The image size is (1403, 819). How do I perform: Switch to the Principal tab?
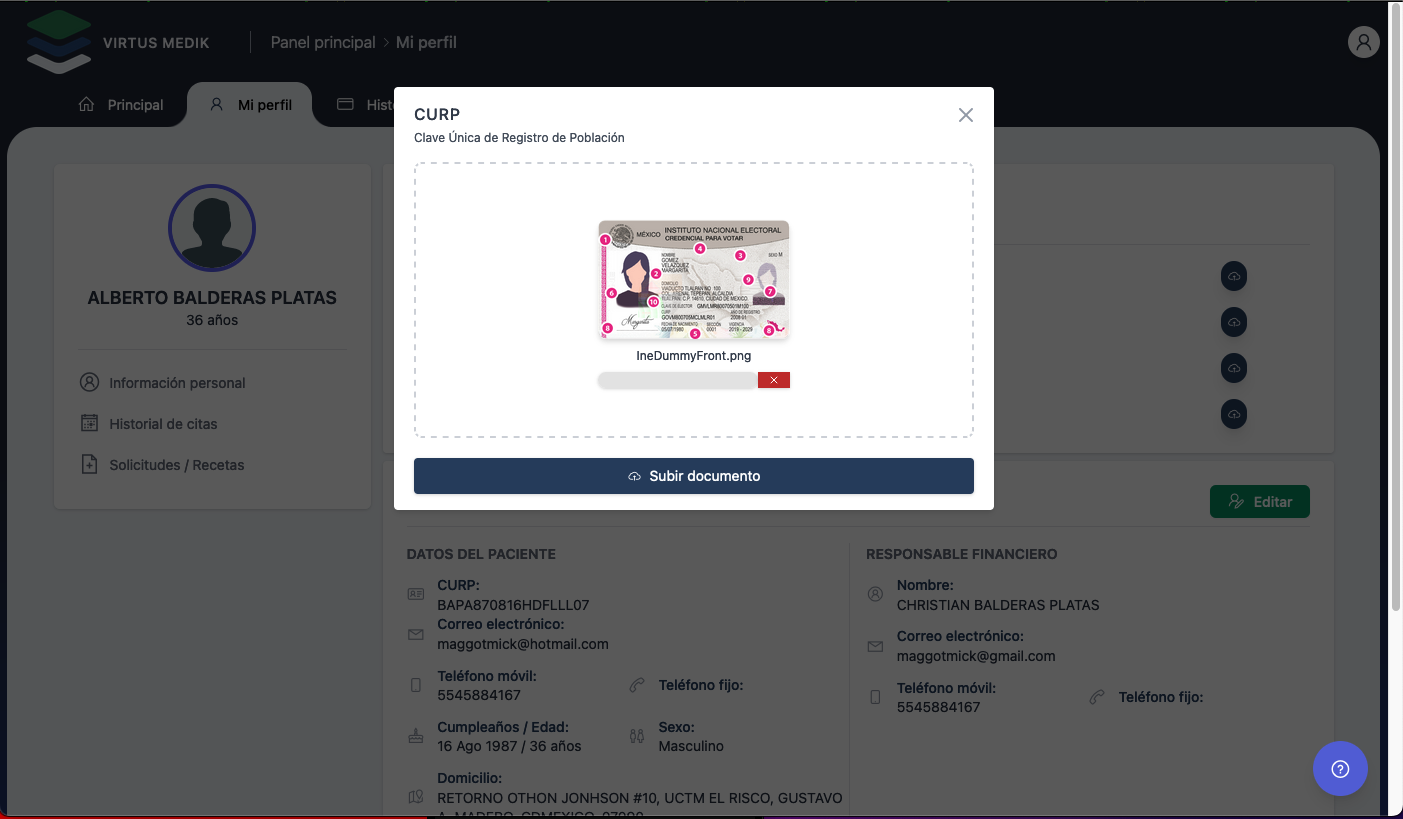coord(121,105)
